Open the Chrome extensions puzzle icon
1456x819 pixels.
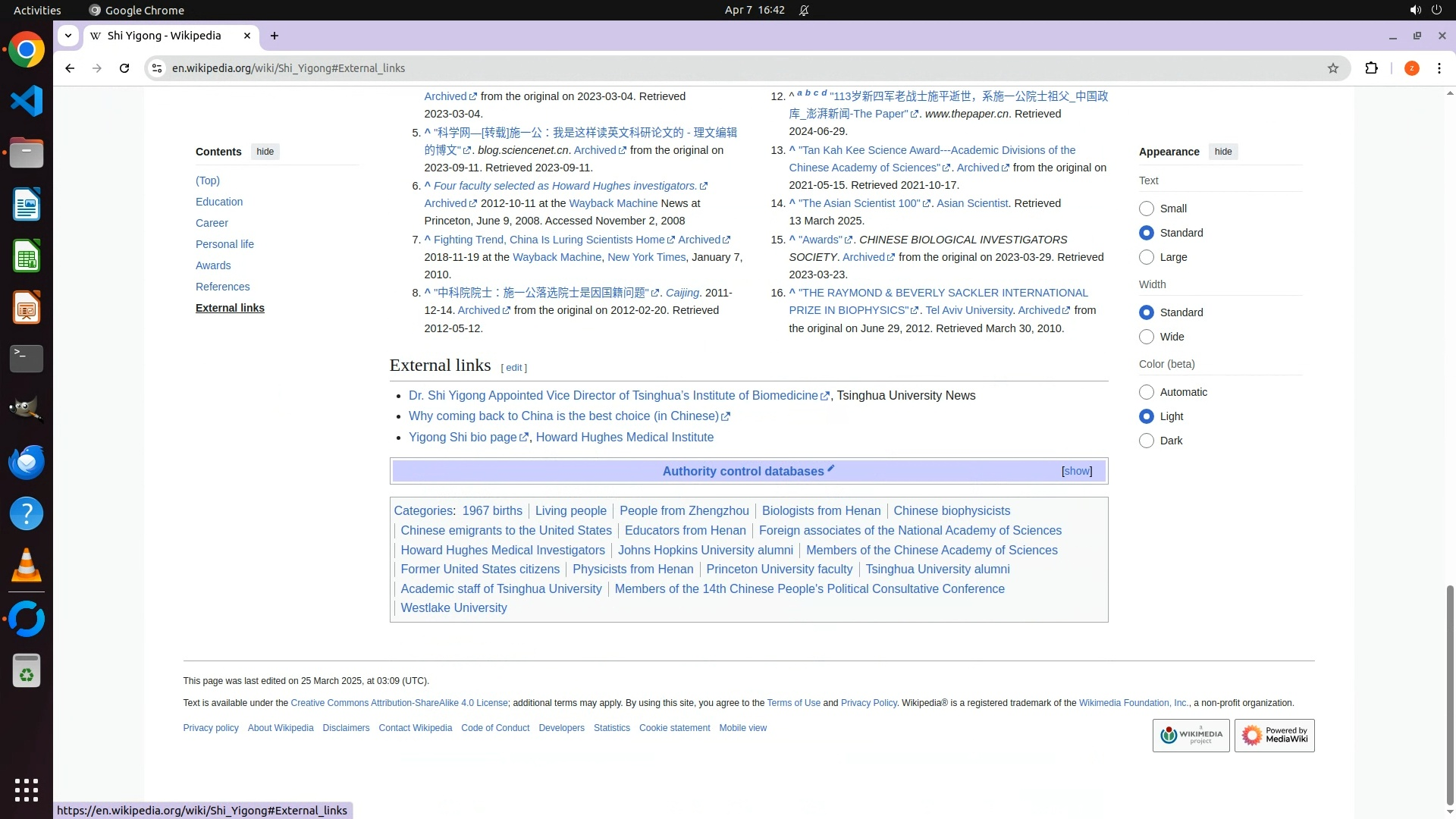[1371, 68]
